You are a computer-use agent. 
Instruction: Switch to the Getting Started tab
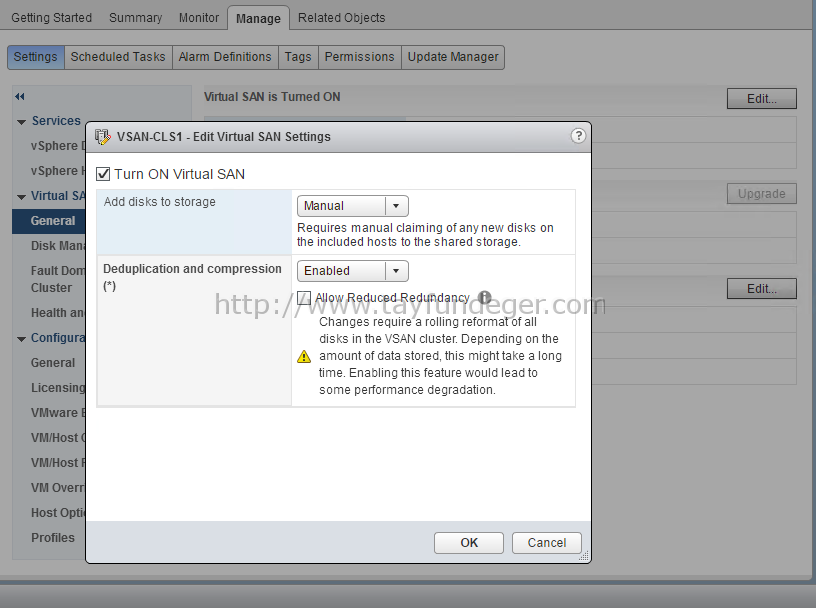coord(52,18)
